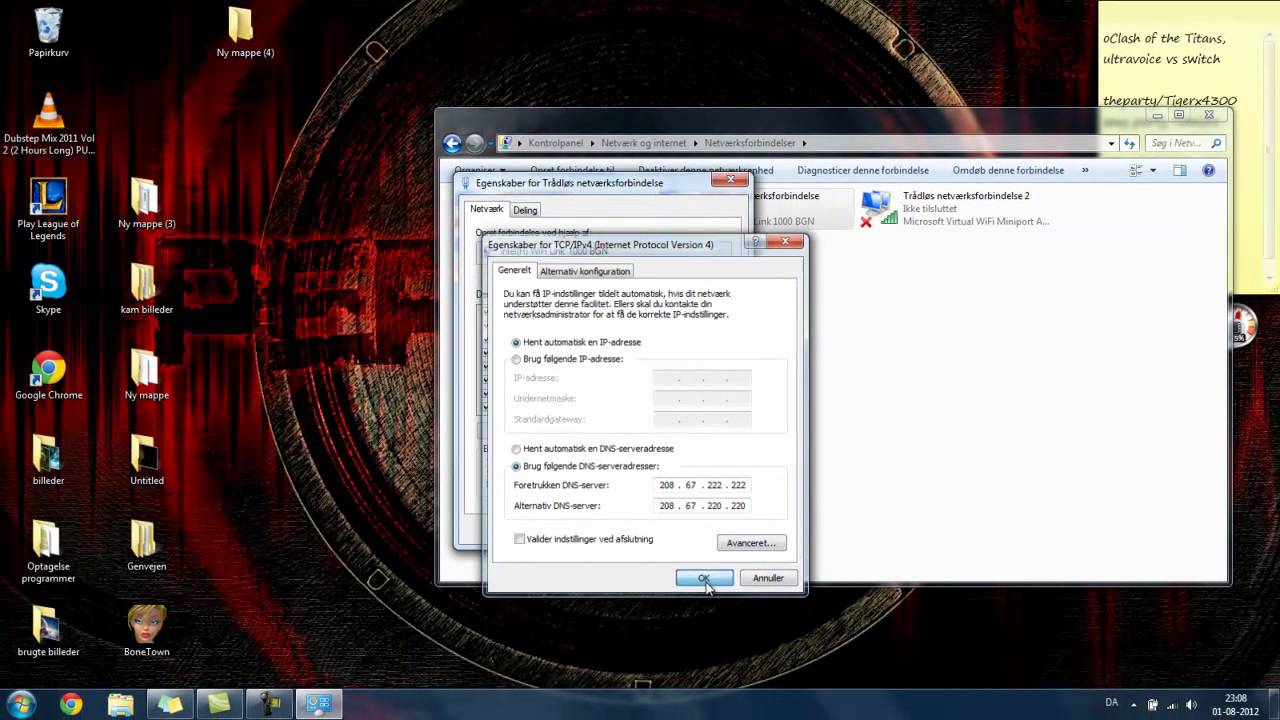This screenshot has height=720, width=1280.
Task: Open the billeder folder on desktop
Action: (48, 460)
